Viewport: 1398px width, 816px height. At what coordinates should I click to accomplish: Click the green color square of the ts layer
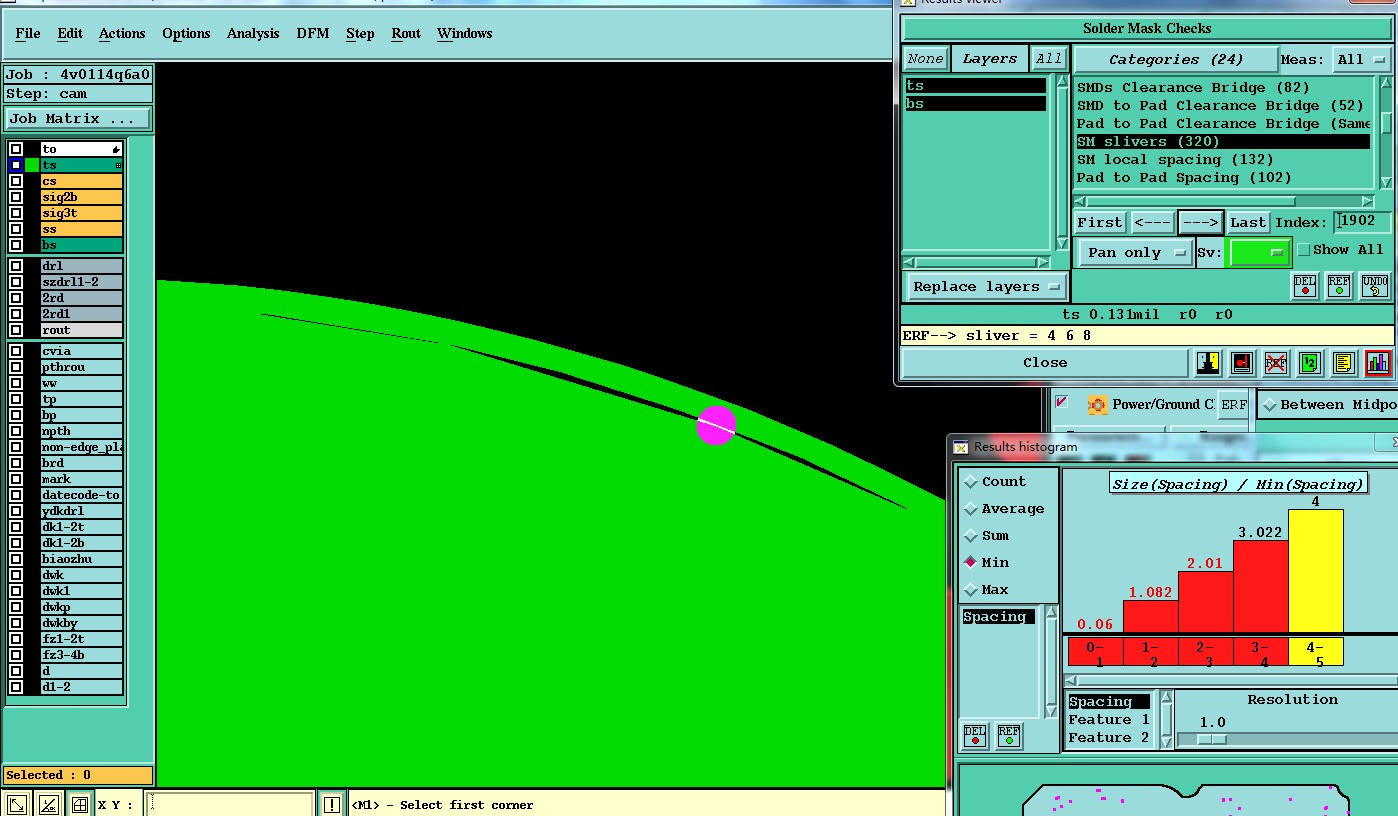point(32,165)
